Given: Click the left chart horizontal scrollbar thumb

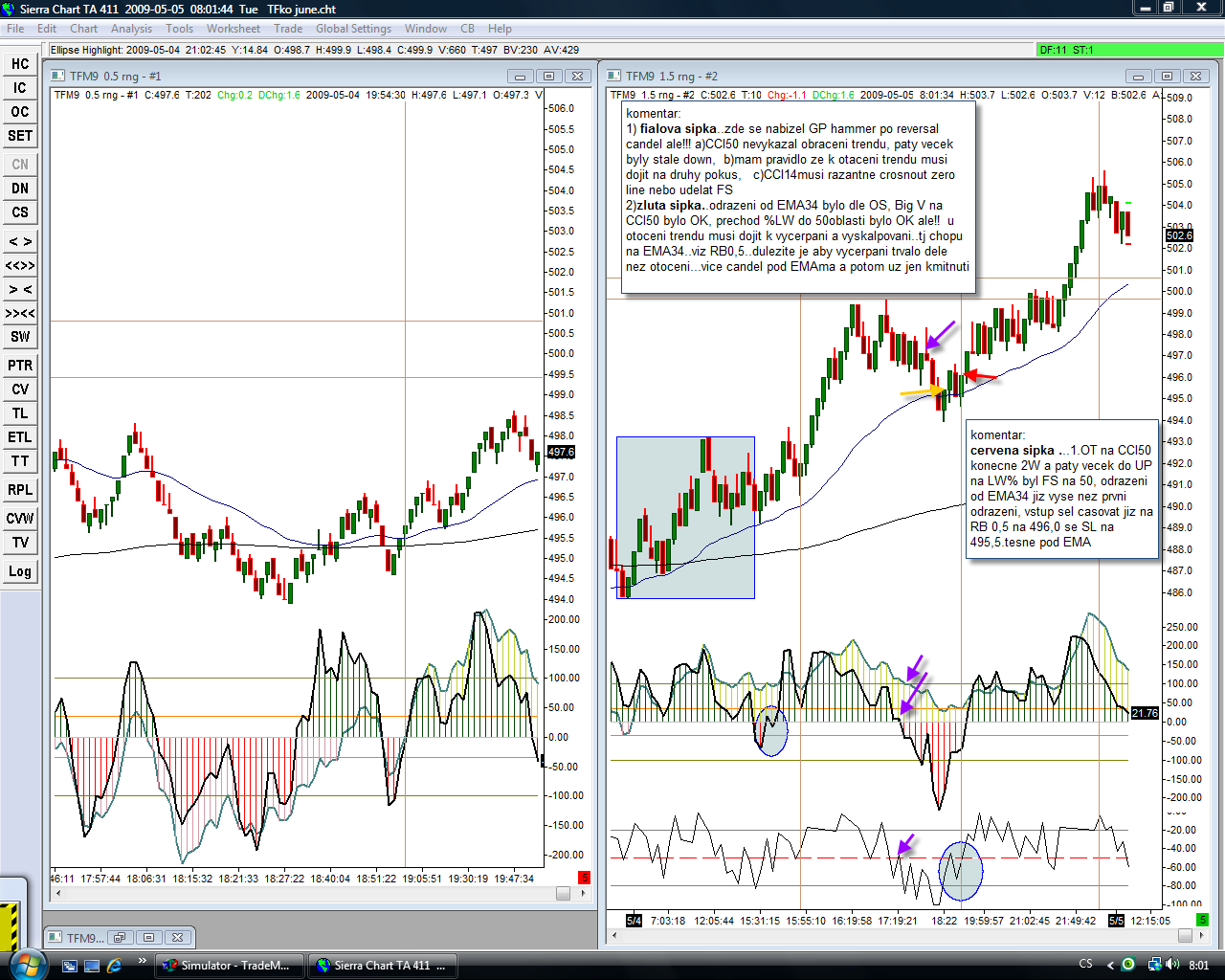Looking at the screenshot, I should coord(563,893).
